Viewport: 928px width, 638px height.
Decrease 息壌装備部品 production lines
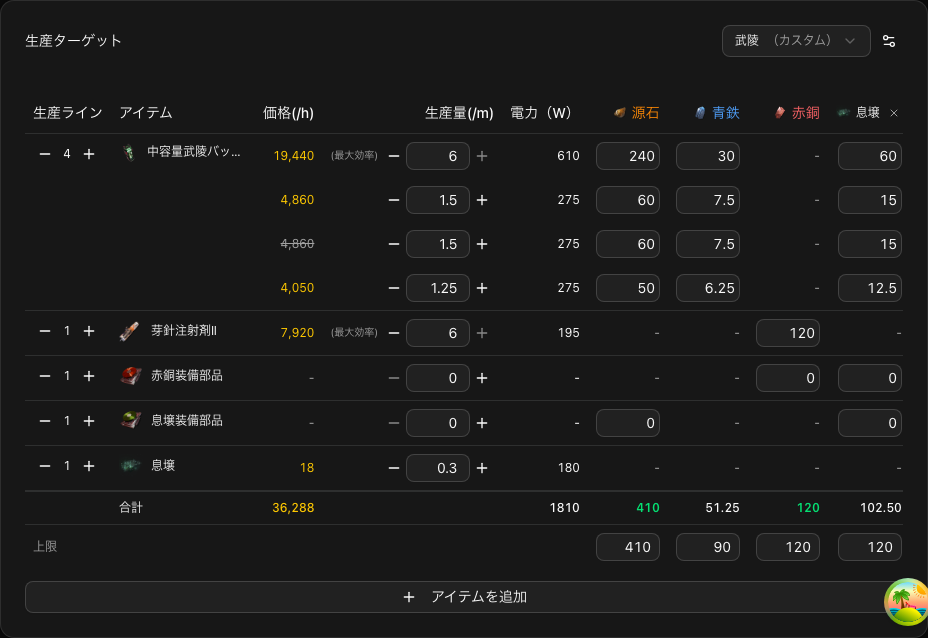[x=45, y=421]
